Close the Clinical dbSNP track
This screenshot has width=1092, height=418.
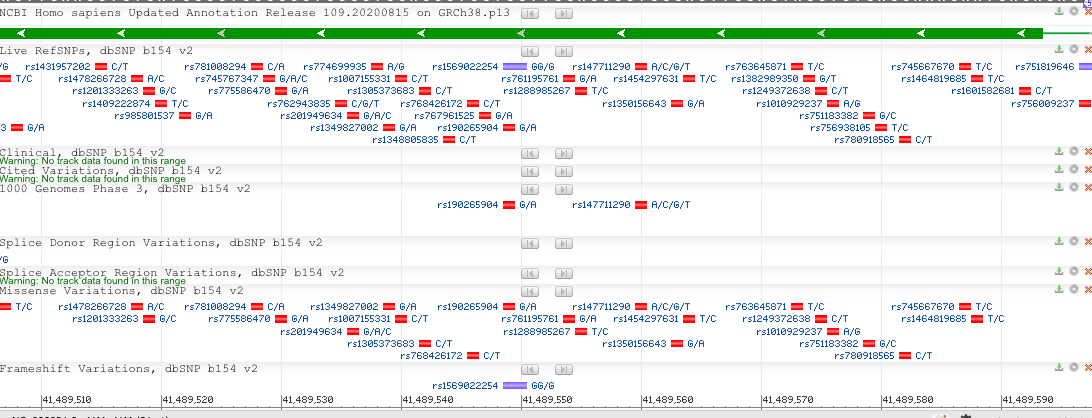[1088, 152]
